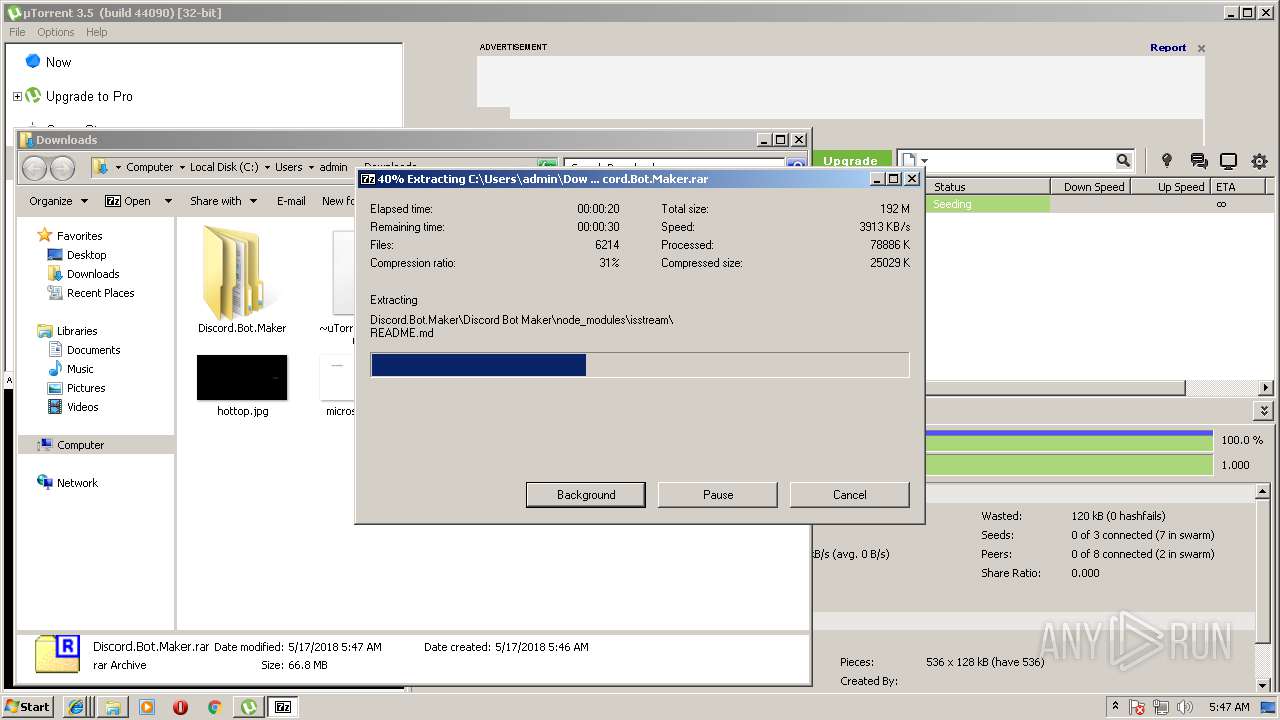Screen dimensions: 1280x720
Task: Open the Opera icon in taskbar
Action: tap(181, 707)
